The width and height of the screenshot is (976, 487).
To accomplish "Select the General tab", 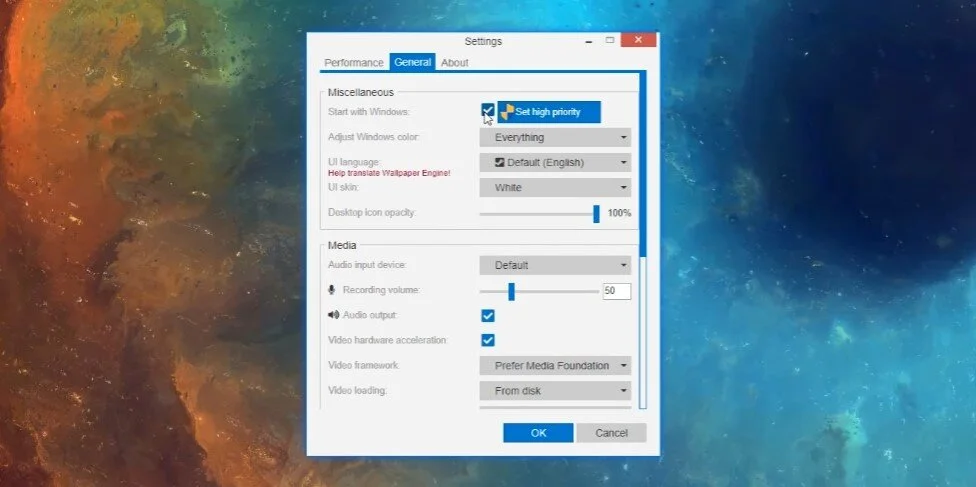I will (413, 62).
